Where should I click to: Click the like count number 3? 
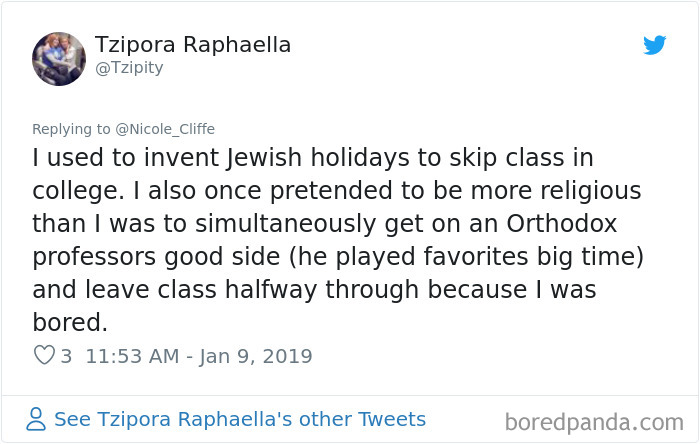67,356
